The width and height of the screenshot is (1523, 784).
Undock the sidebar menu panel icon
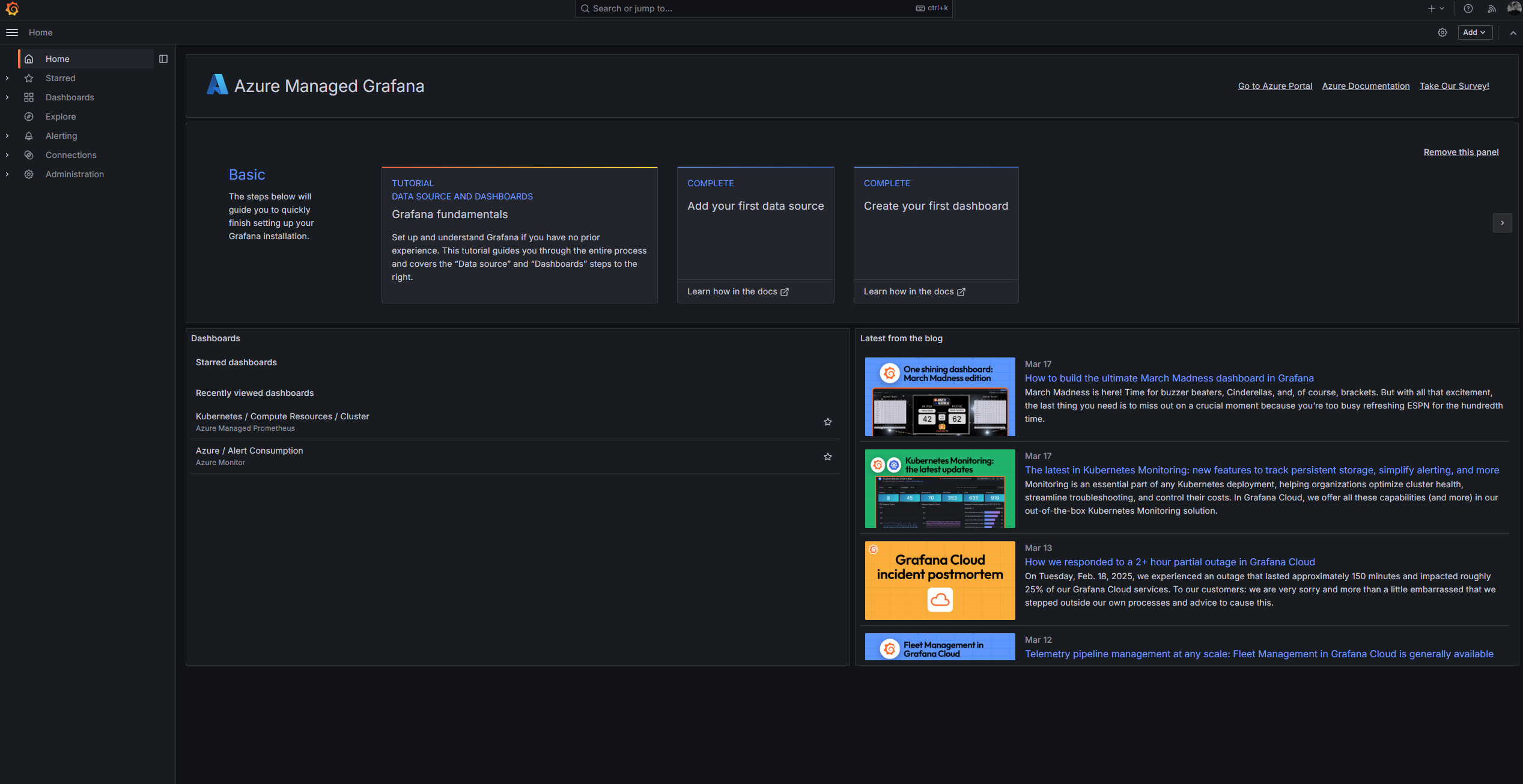coord(163,59)
